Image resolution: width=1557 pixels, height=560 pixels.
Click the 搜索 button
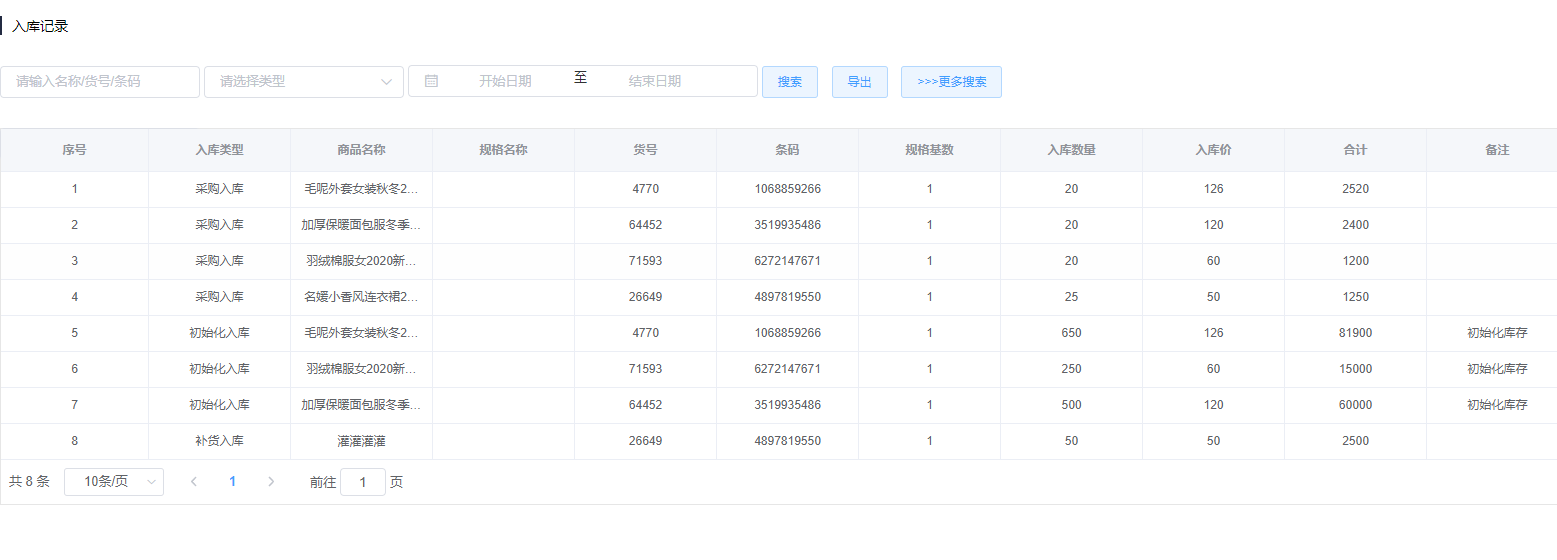click(790, 82)
